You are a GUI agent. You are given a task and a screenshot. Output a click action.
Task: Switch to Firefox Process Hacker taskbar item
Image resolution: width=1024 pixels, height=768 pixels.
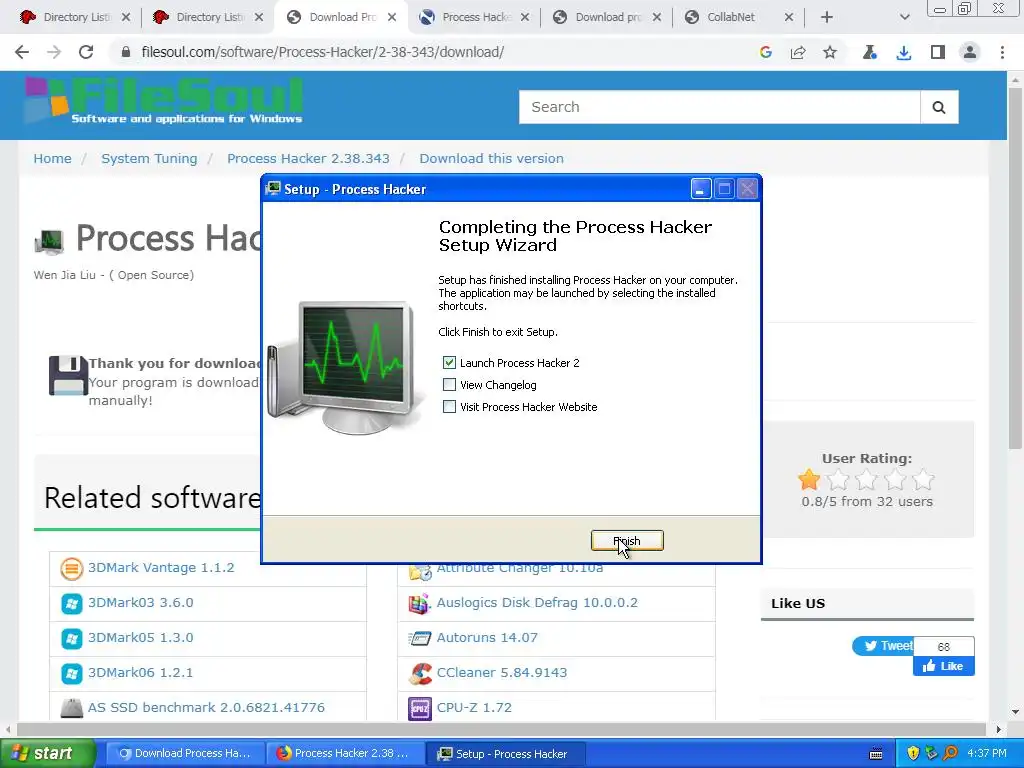point(344,754)
